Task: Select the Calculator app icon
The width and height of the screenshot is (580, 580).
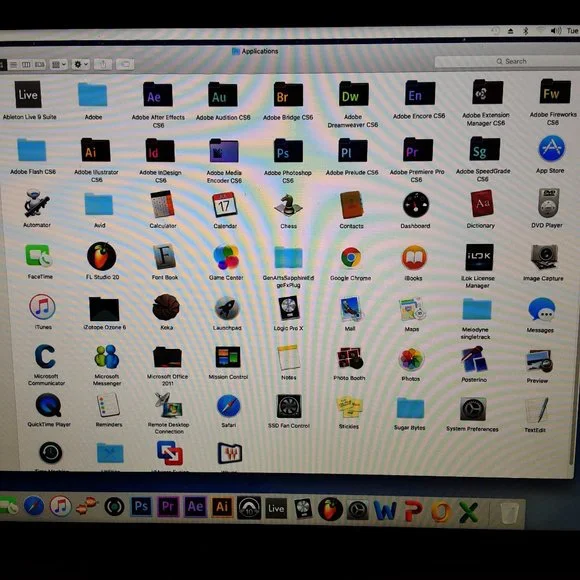Action: point(162,204)
